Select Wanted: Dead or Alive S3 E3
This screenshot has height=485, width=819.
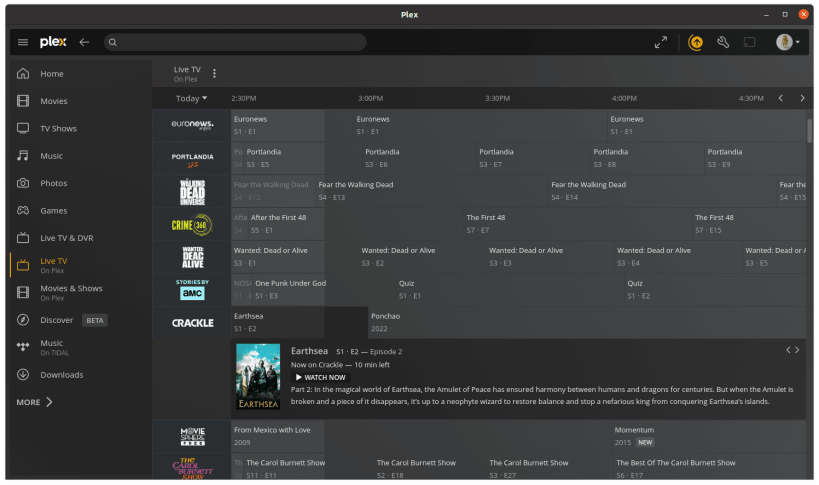click(550, 257)
